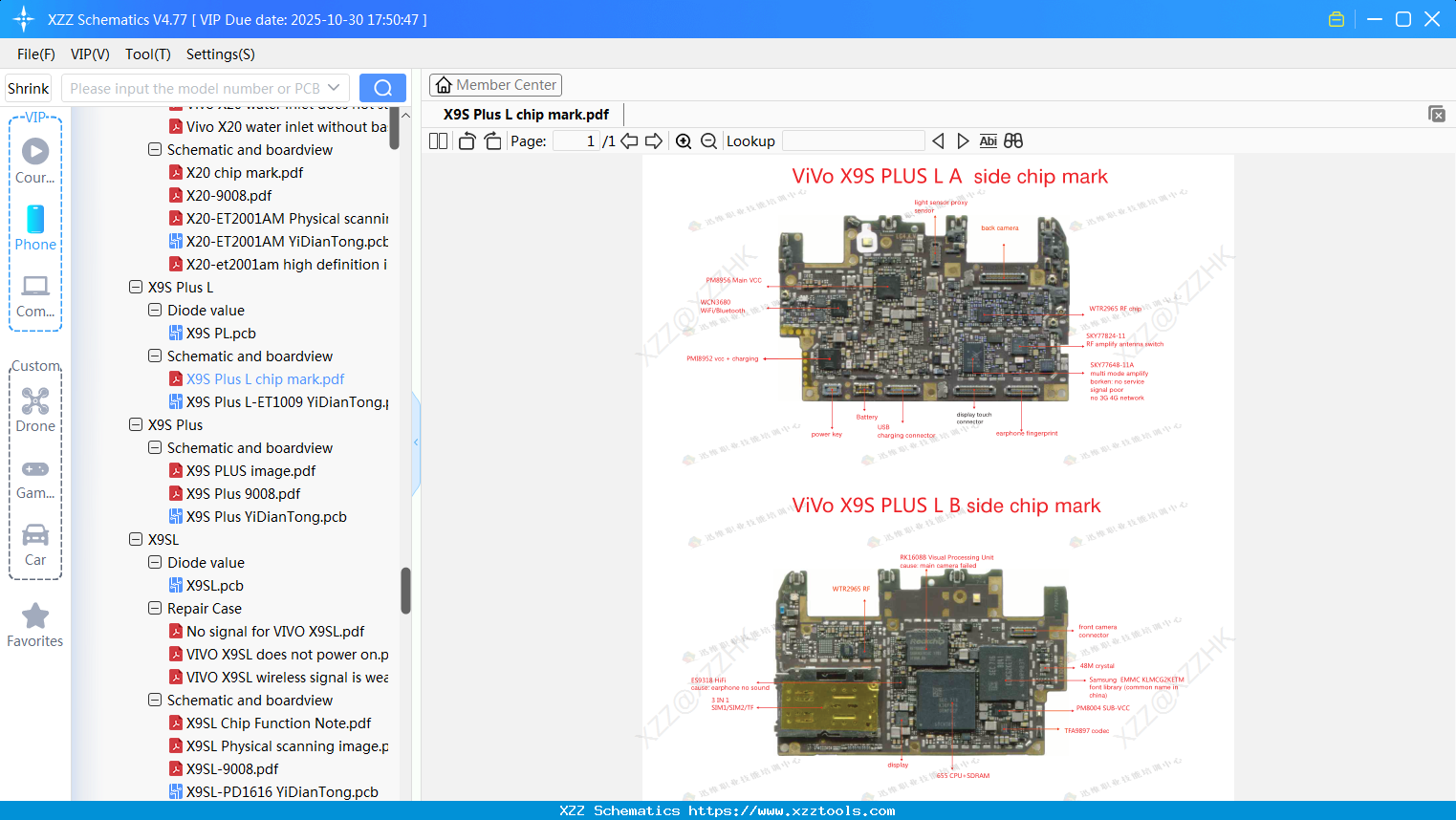Collapse Schematic and boardview under X9S Plus
1456x820 pixels.
pyautogui.click(x=155, y=448)
